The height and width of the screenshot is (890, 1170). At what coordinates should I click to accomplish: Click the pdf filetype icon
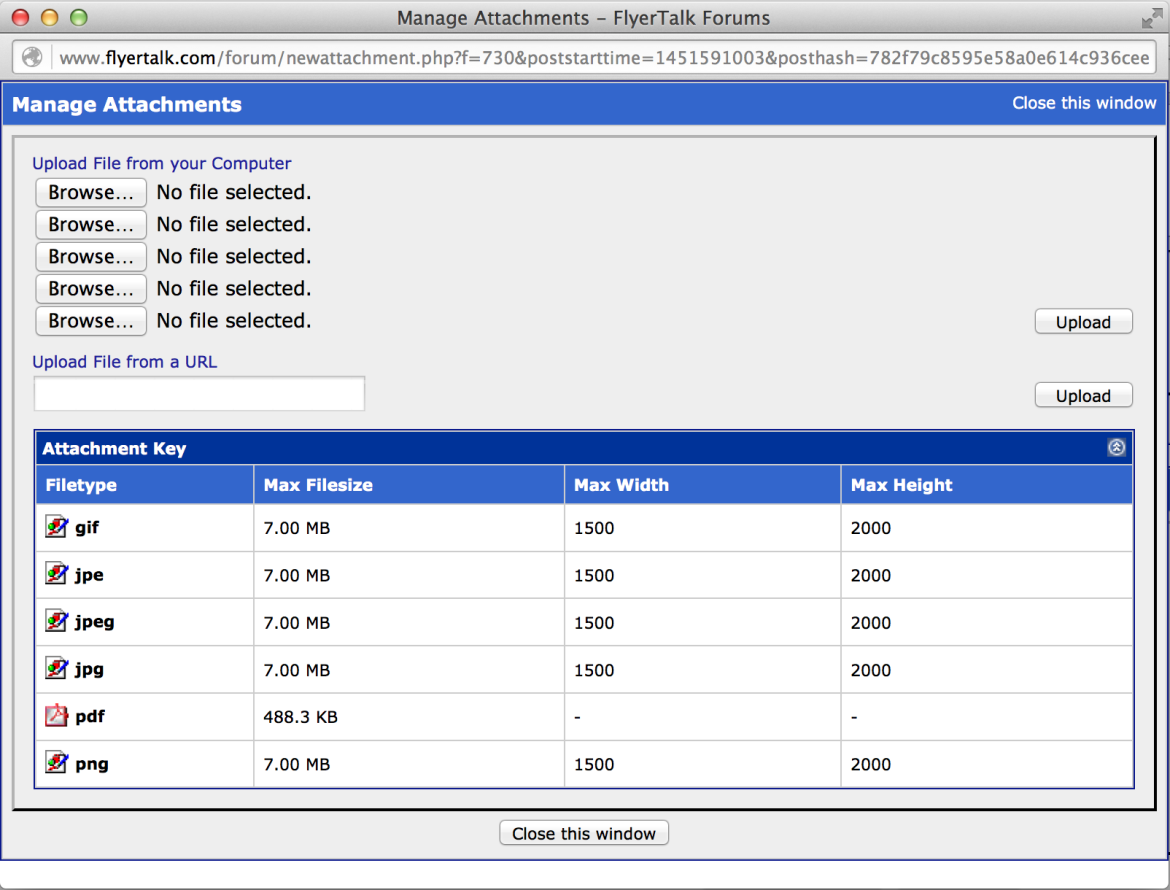click(x=56, y=716)
